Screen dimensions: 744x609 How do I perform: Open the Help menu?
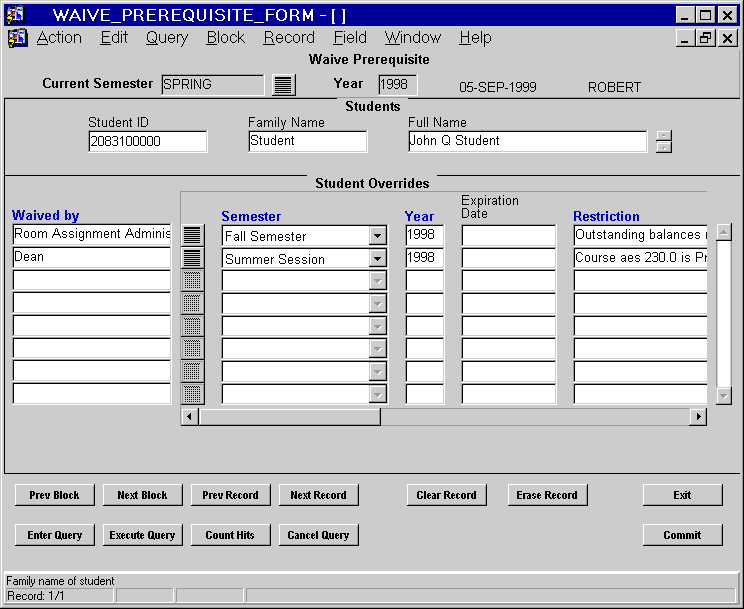coord(475,37)
